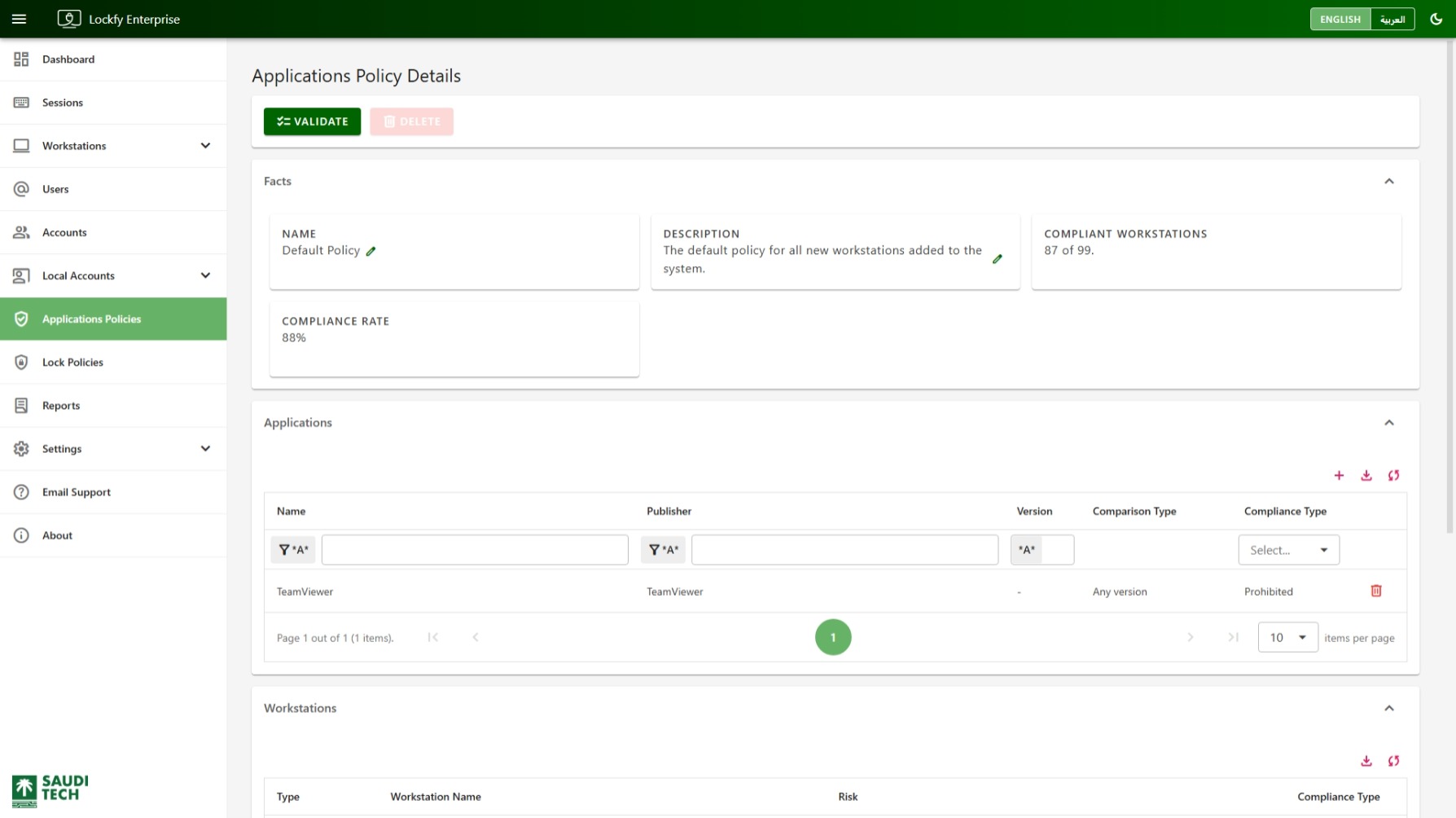Viewport: 1456px width, 818px height.
Task: Open Version column filter operator
Action: point(1027,550)
